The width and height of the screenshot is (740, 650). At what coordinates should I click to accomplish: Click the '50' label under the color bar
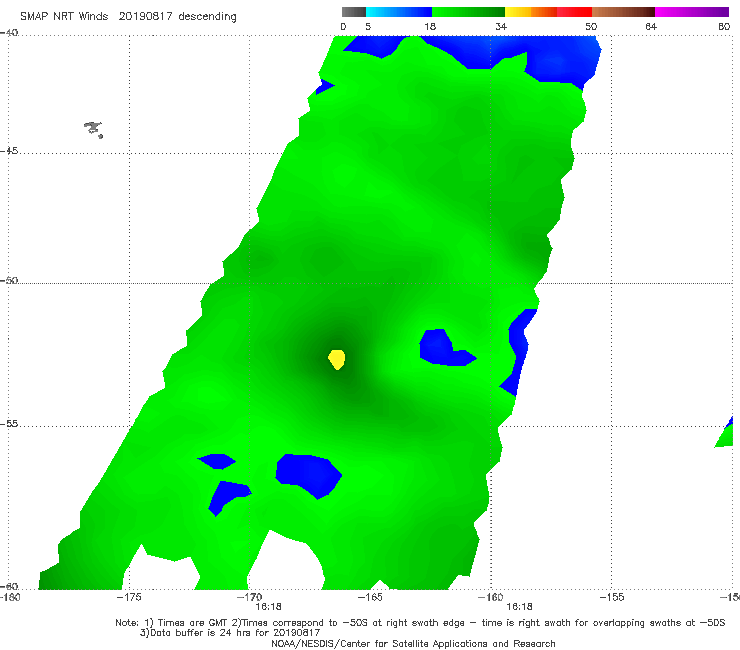click(x=591, y=26)
